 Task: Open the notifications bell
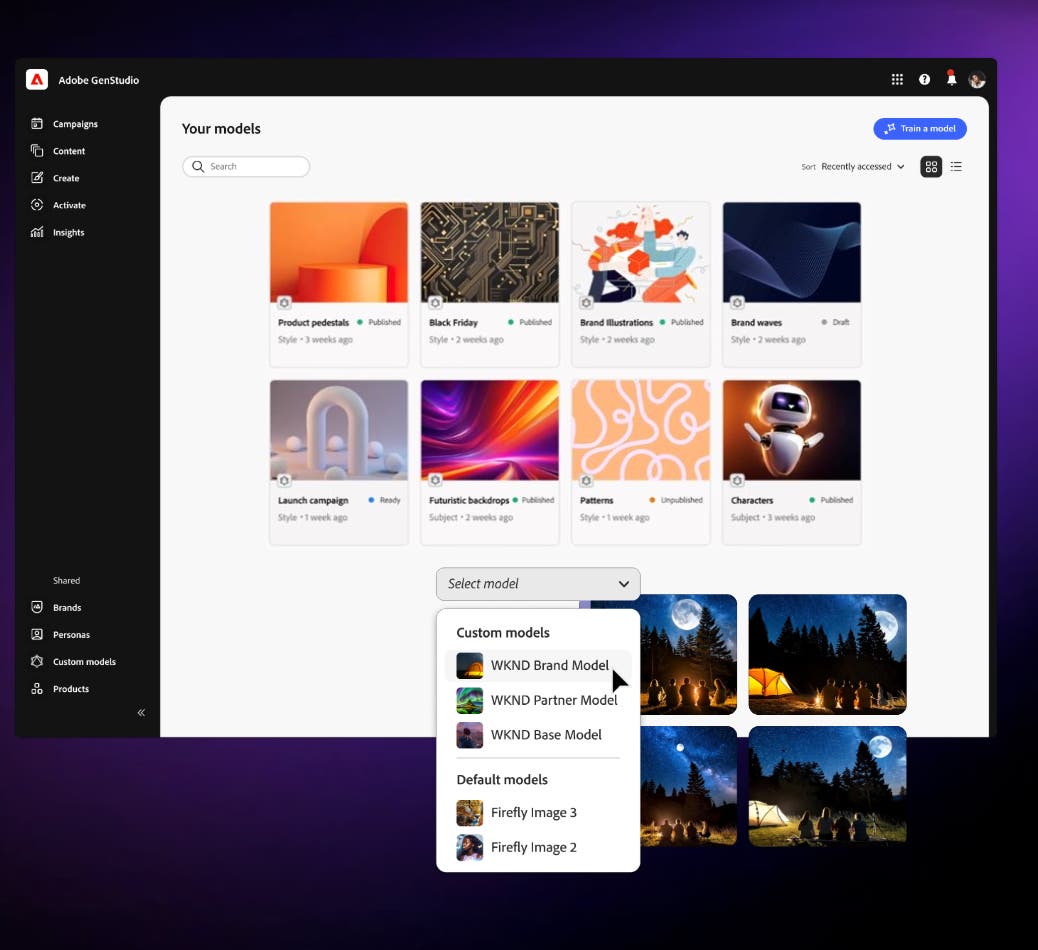click(951, 78)
